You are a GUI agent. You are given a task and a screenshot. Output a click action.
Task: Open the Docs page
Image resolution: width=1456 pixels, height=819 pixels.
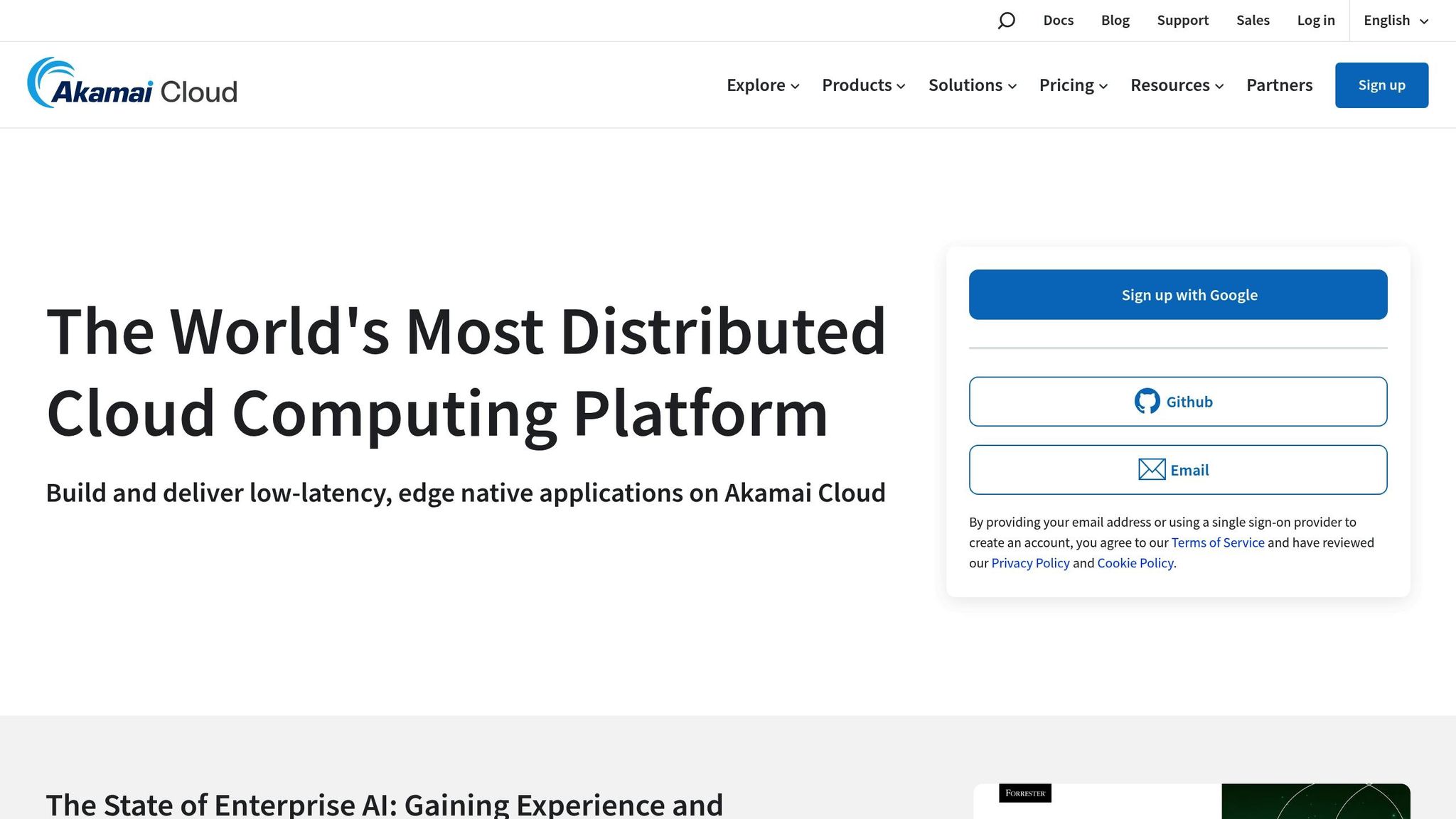[1058, 20]
